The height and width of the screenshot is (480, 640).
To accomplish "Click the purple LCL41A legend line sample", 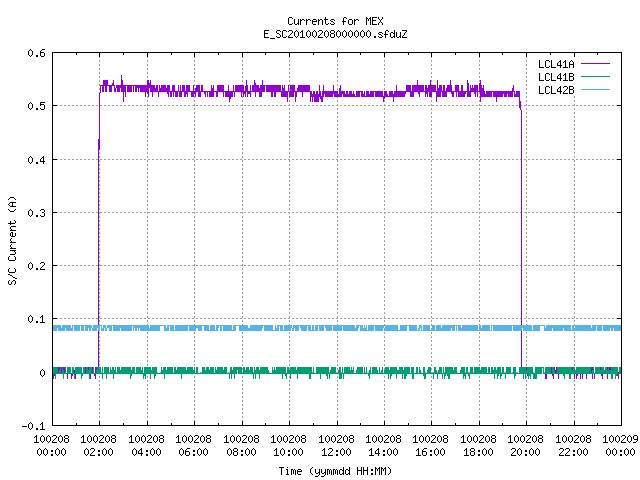I will click(x=596, y=64).
